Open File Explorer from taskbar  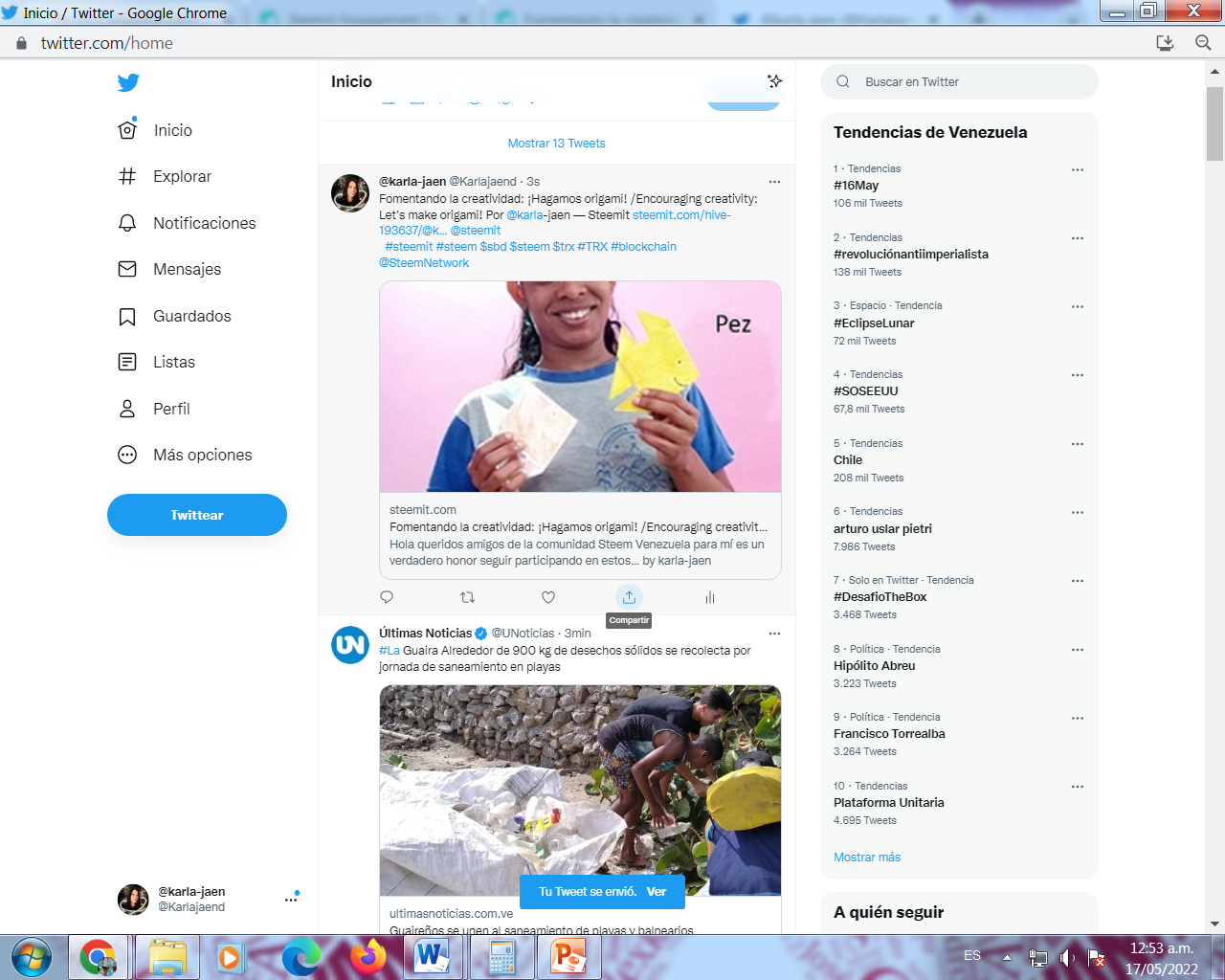pos(168,957)
